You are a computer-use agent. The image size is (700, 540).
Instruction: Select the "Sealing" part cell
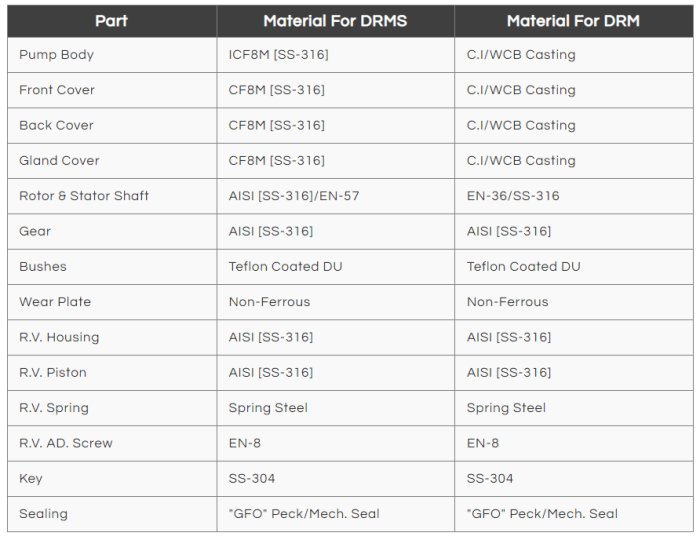click(x=43, y=514)
